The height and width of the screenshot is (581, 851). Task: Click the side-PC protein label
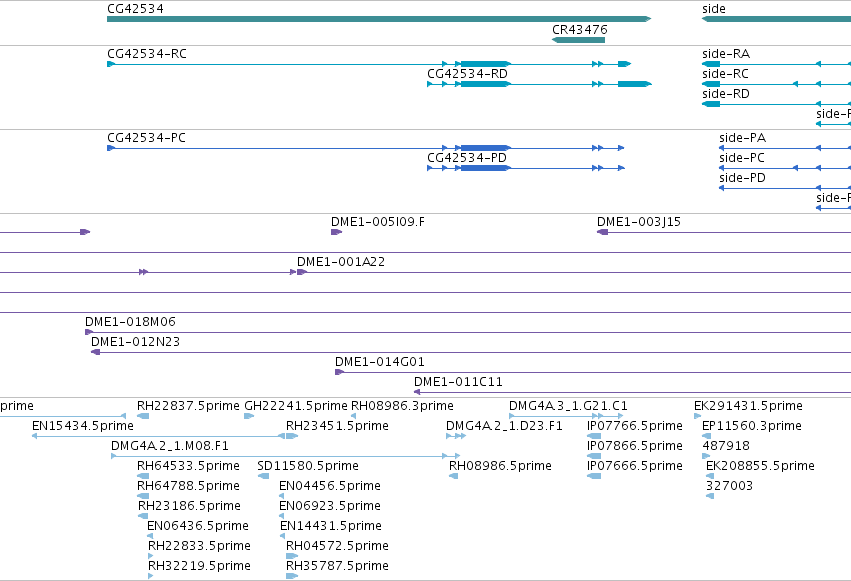742,158
